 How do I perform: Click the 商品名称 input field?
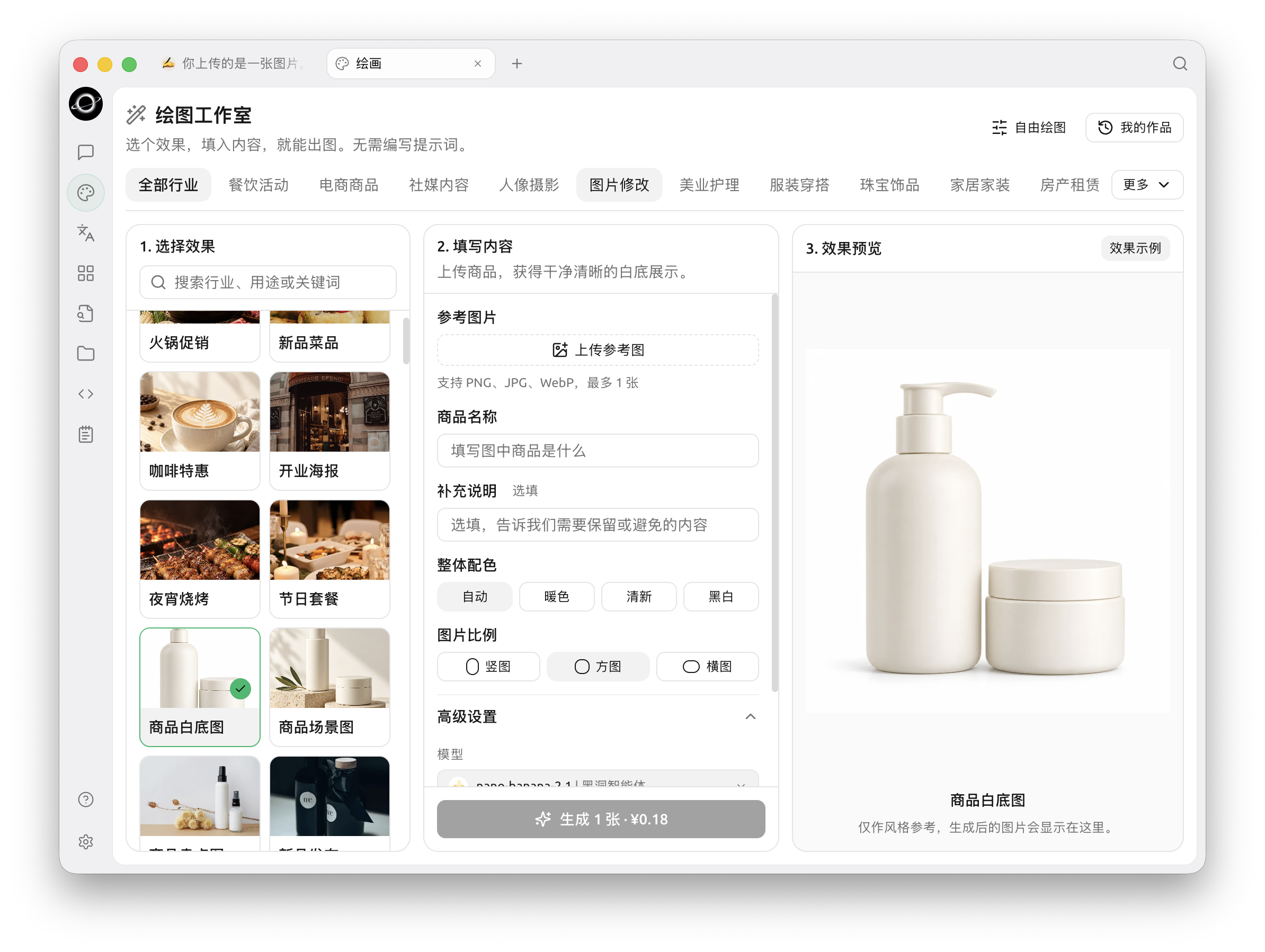pyautogui.click(x=598, y=451)
